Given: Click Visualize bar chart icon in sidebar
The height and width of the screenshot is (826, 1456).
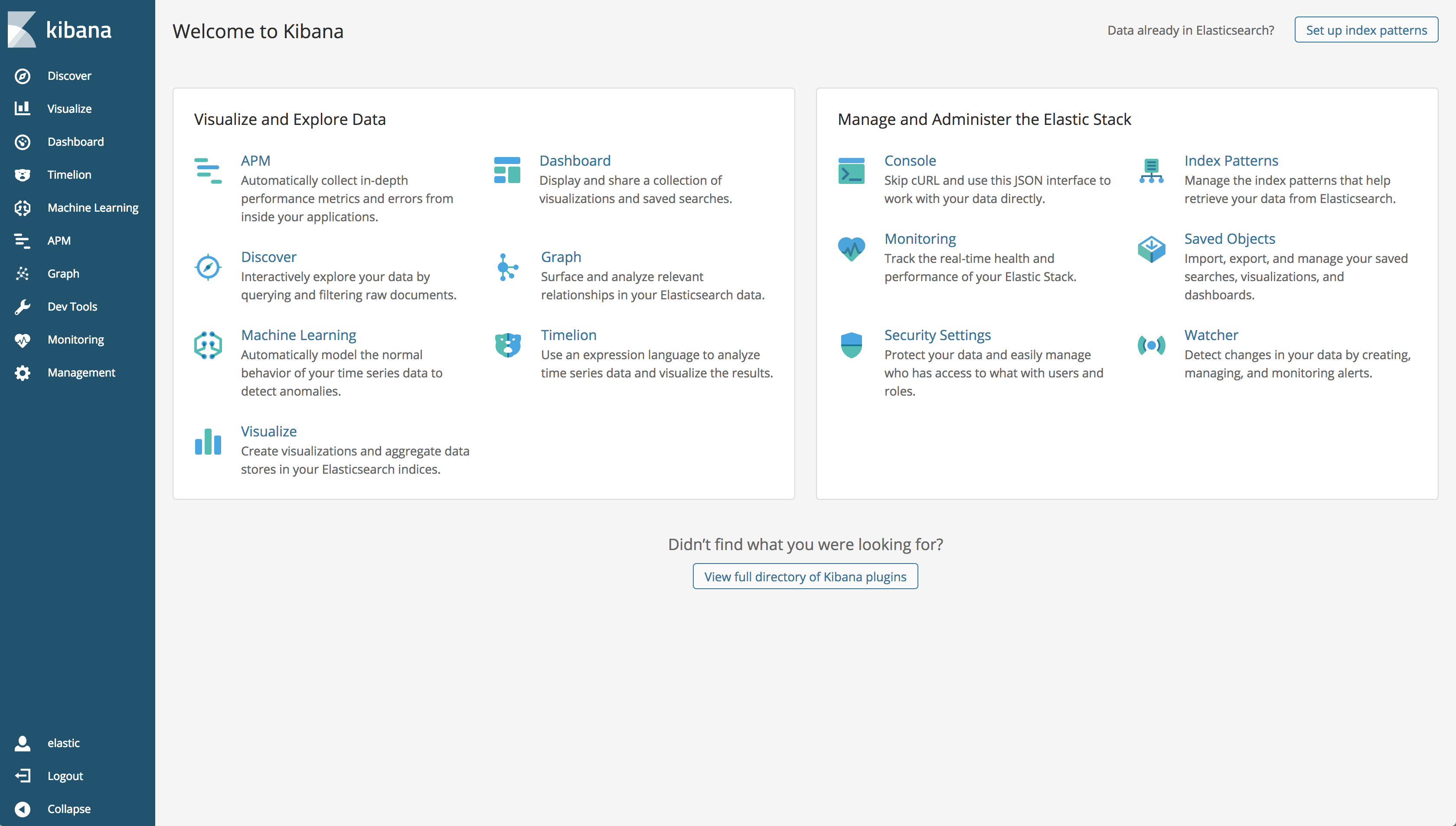Looking at the screenshot, I should pos(23,108).
